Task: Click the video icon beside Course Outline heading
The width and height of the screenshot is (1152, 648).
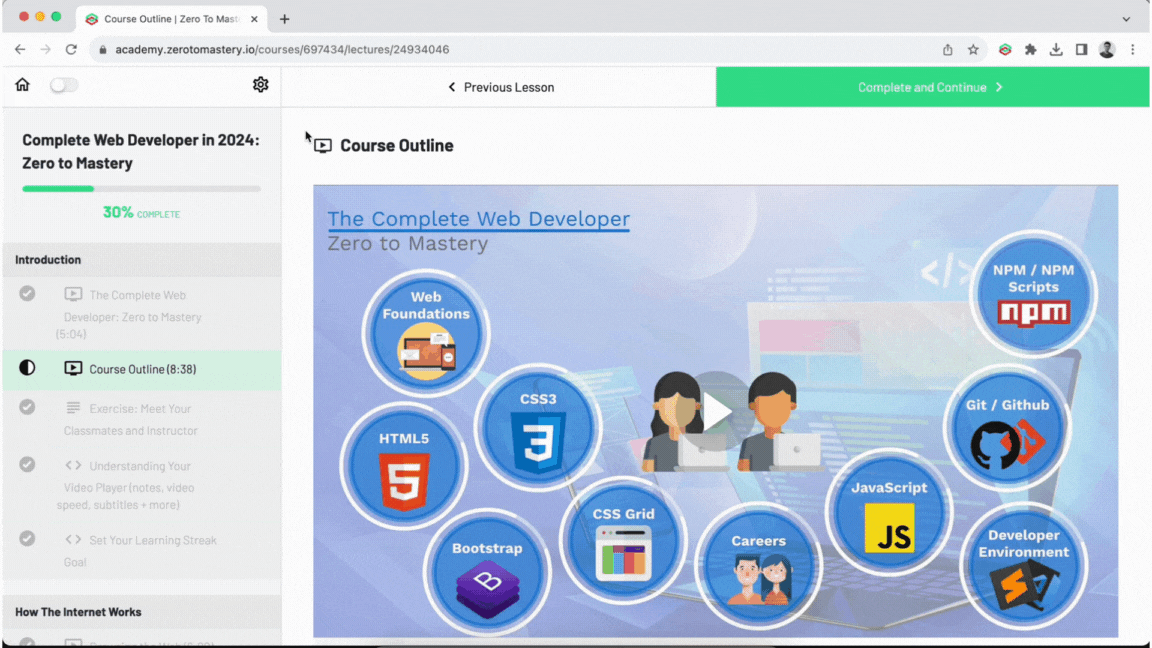Action: (x=323, y=145)
